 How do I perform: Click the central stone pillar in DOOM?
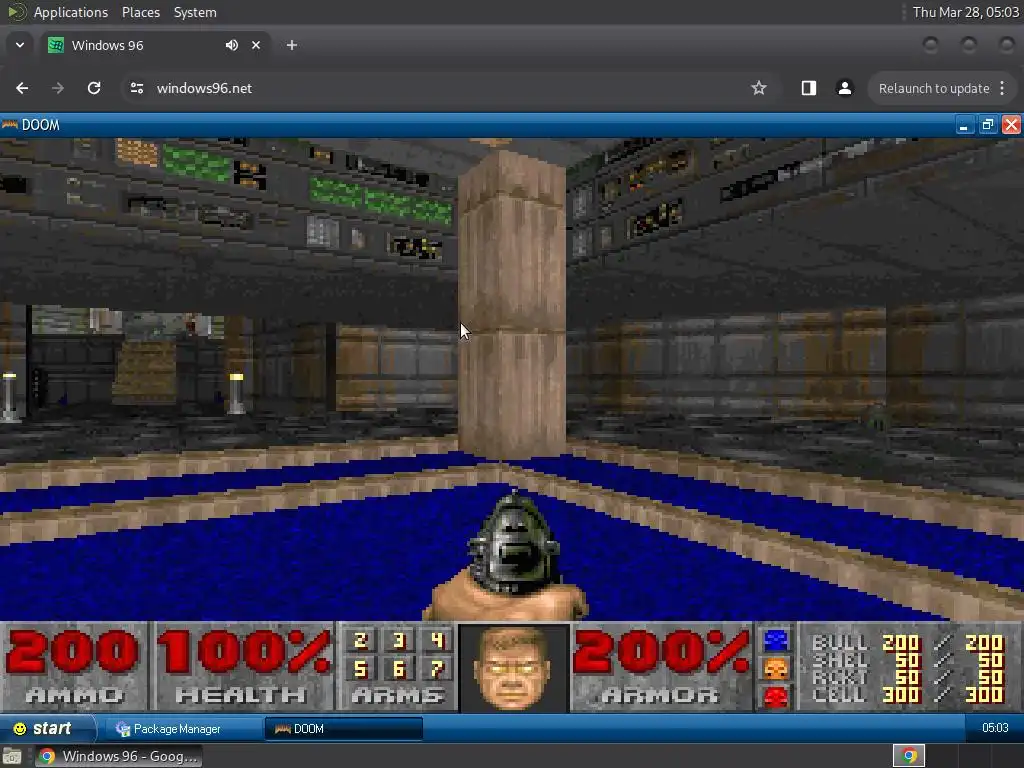[x=512, y=304]
